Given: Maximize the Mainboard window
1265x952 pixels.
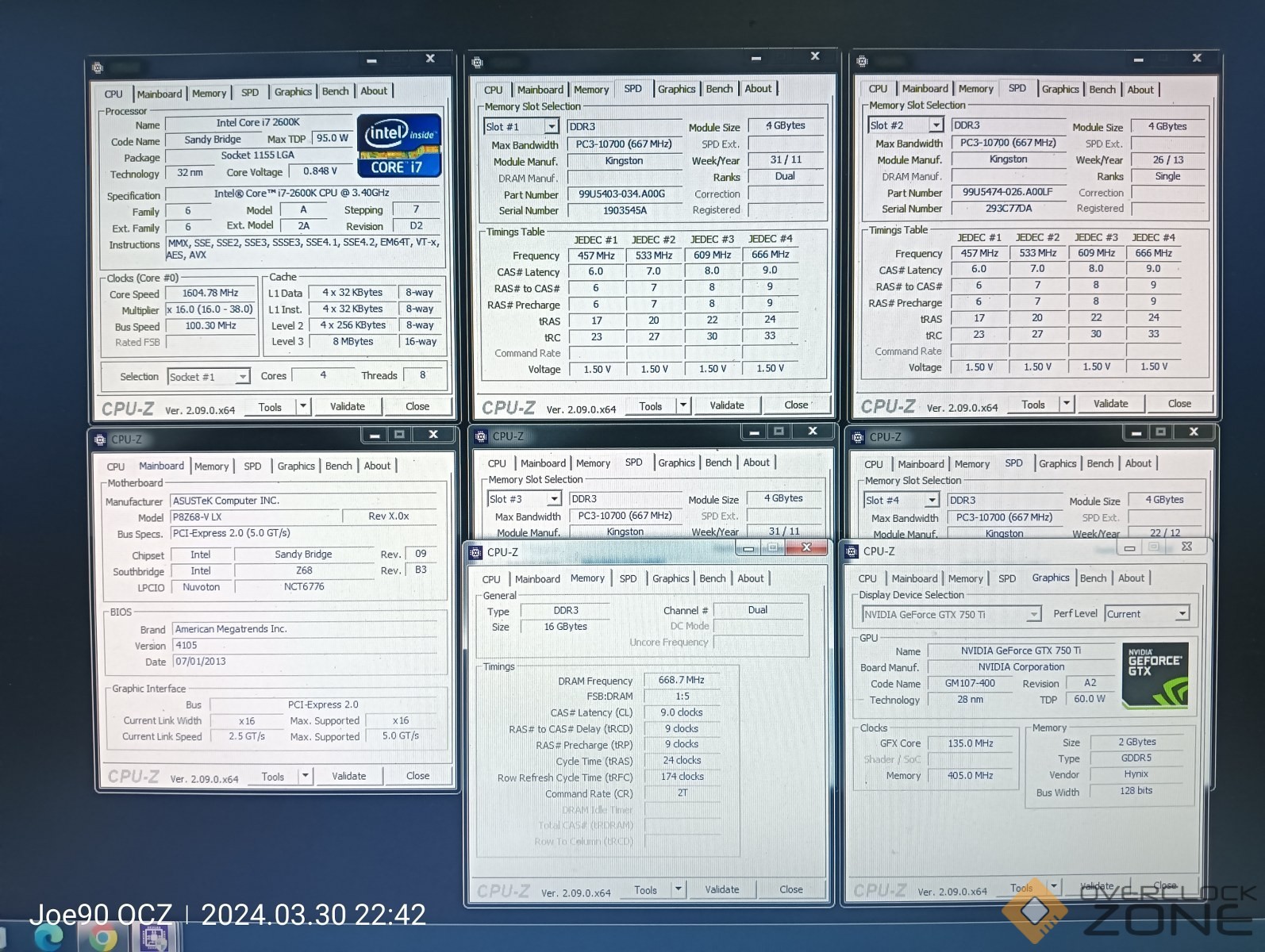Looking at the screenshot, I should [399, 434].
